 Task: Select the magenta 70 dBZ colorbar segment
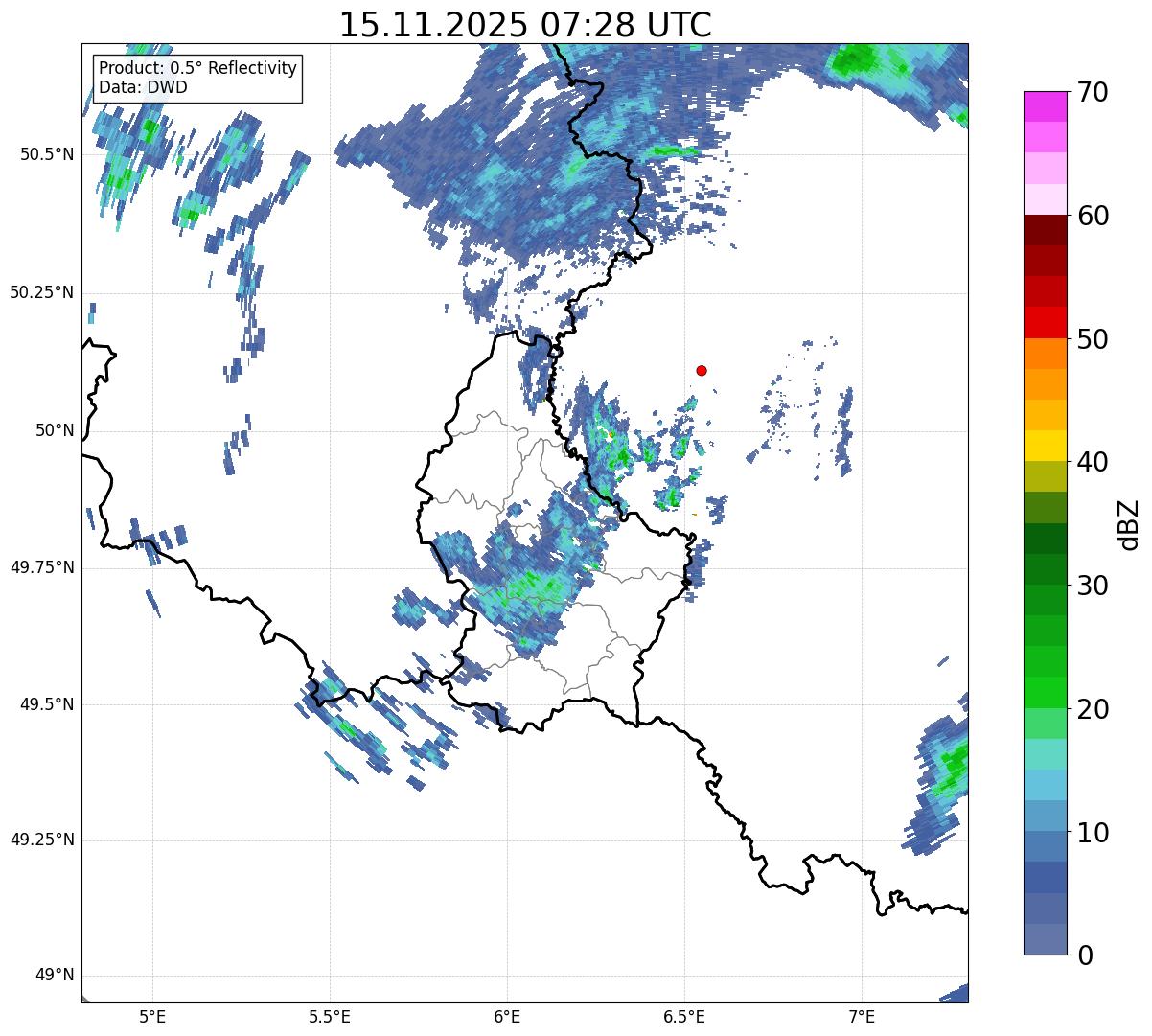point(1045,106)
